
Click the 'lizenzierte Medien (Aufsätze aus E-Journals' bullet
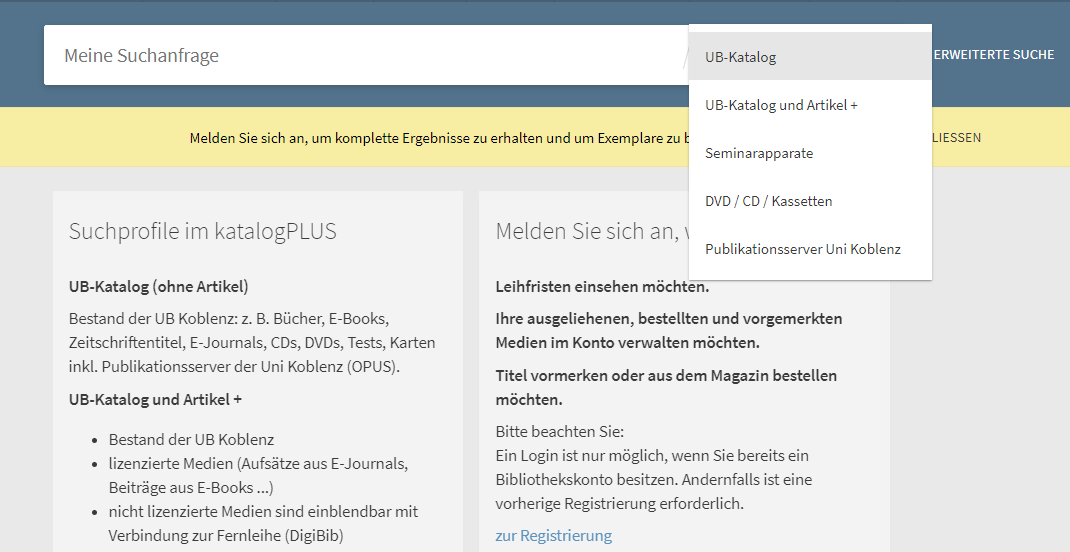pos(259,476)
